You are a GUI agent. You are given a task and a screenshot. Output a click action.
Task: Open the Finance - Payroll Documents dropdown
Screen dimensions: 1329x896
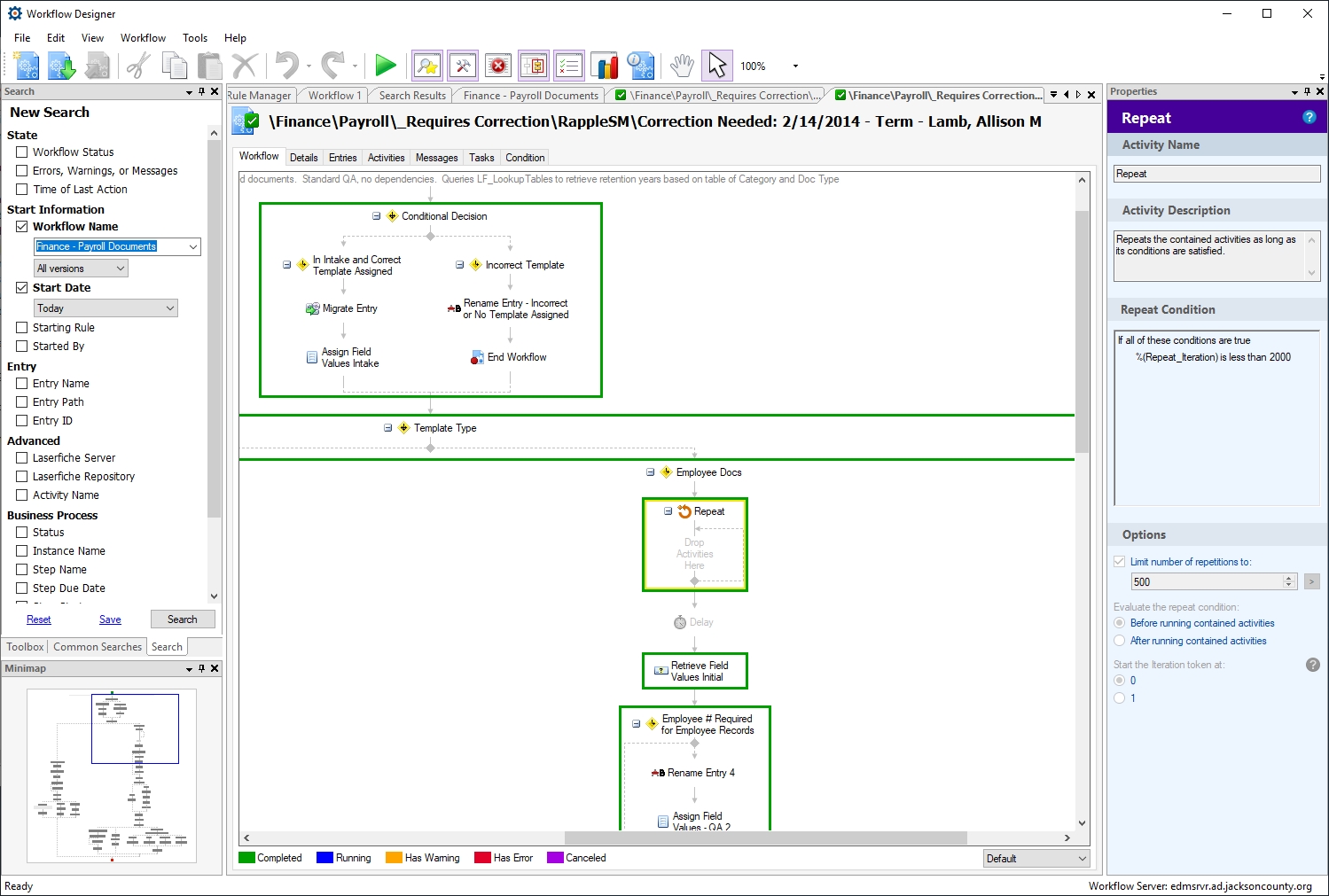click(x=192, y=247)
